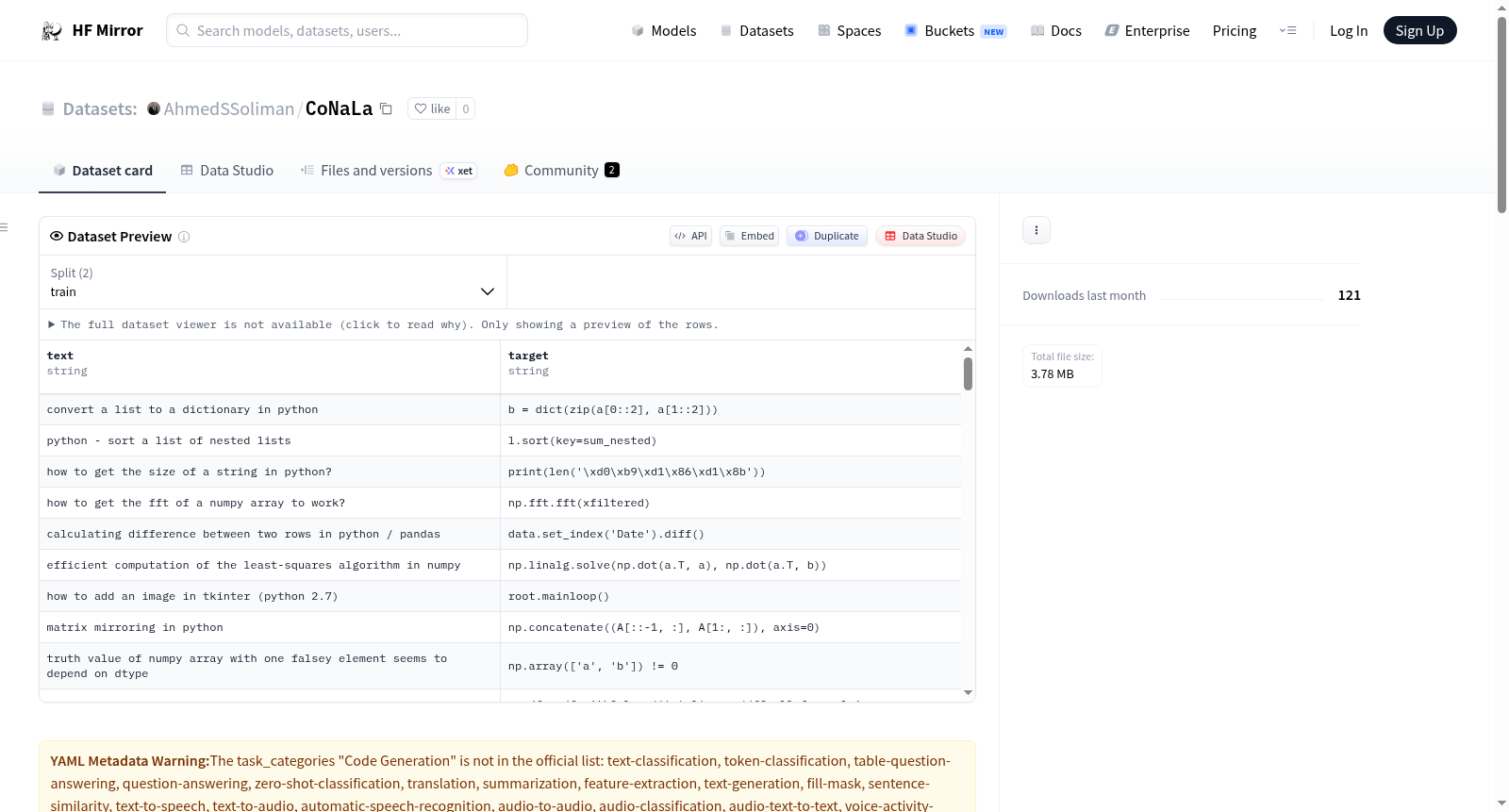This screenshot has width=1509, height=812.
Task: Open the Community tab
Action: pyautogui.click(x=561, y=171)
